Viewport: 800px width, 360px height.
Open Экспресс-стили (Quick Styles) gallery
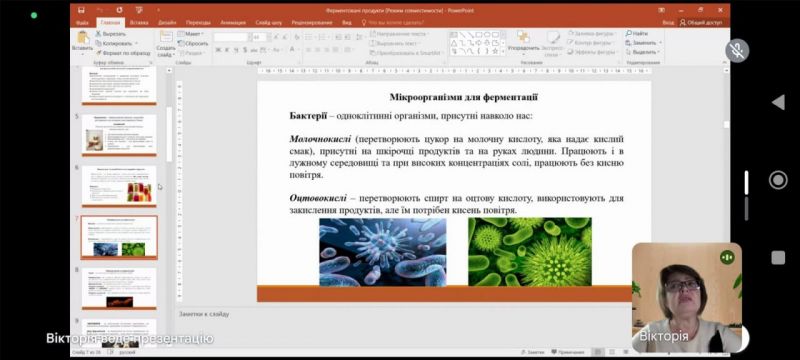(552, 43)
